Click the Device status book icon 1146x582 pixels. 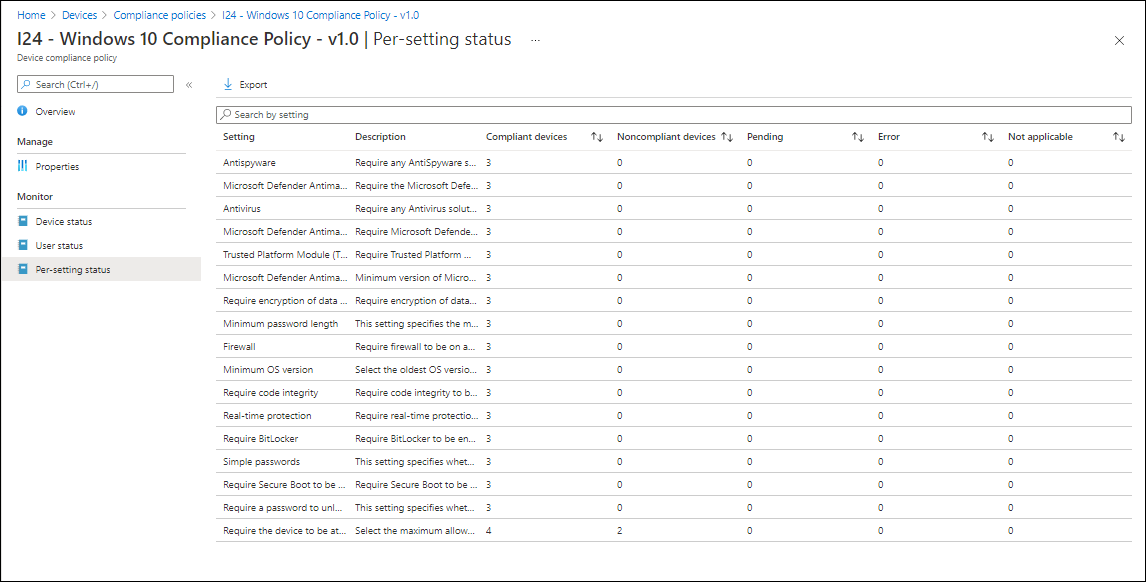point(23,221)
